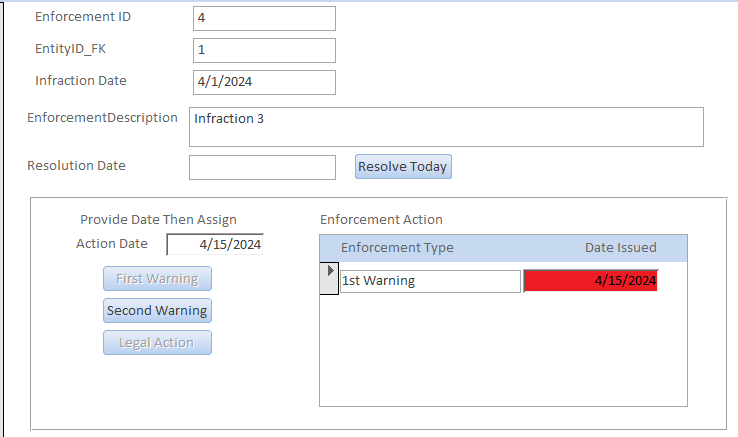Click the red Date Issued cell
This screenshot has height=437, width=738.
tap(591, 281)
